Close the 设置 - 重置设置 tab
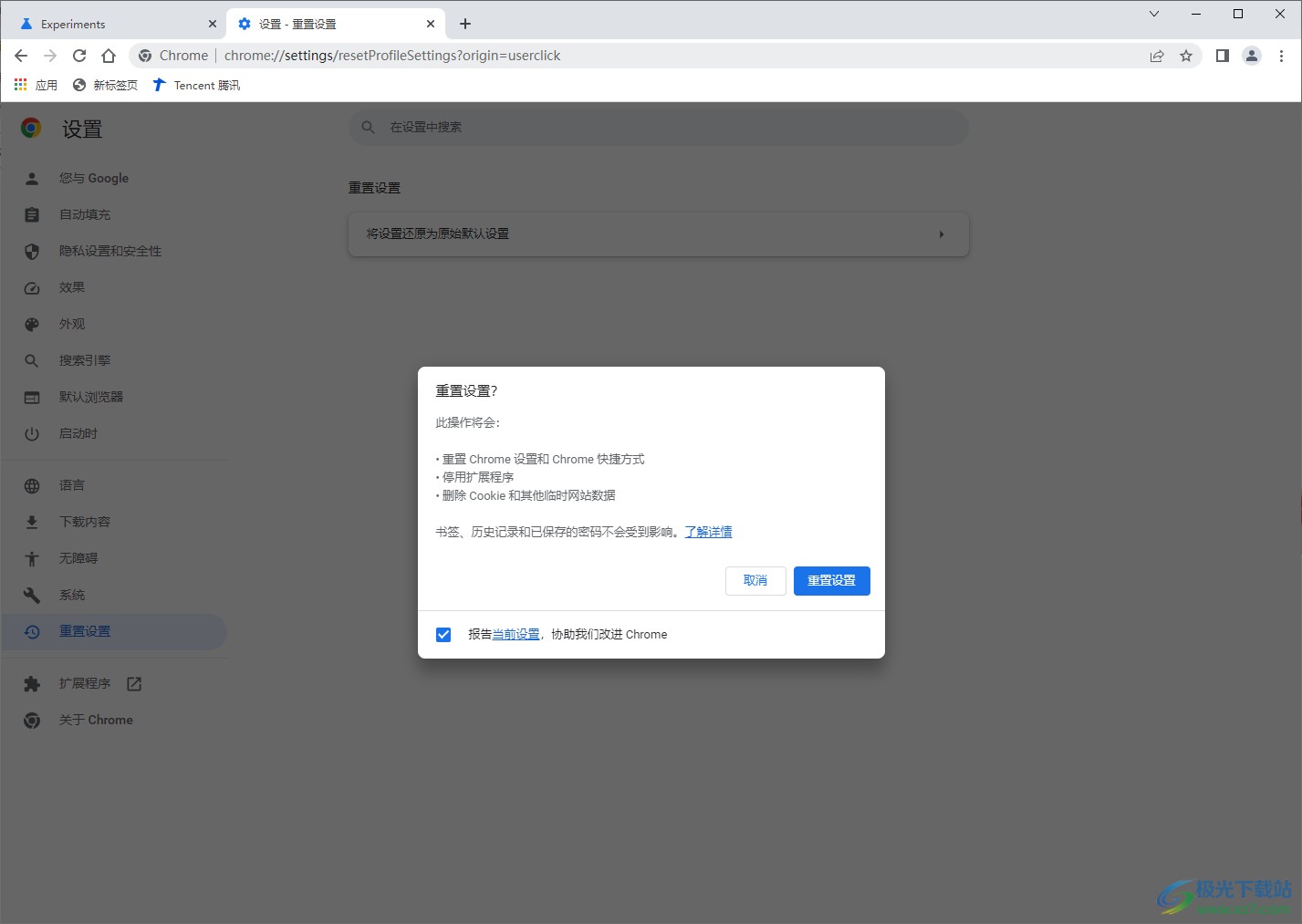Viewport: 1302px width, 924px height. (431, 24)
